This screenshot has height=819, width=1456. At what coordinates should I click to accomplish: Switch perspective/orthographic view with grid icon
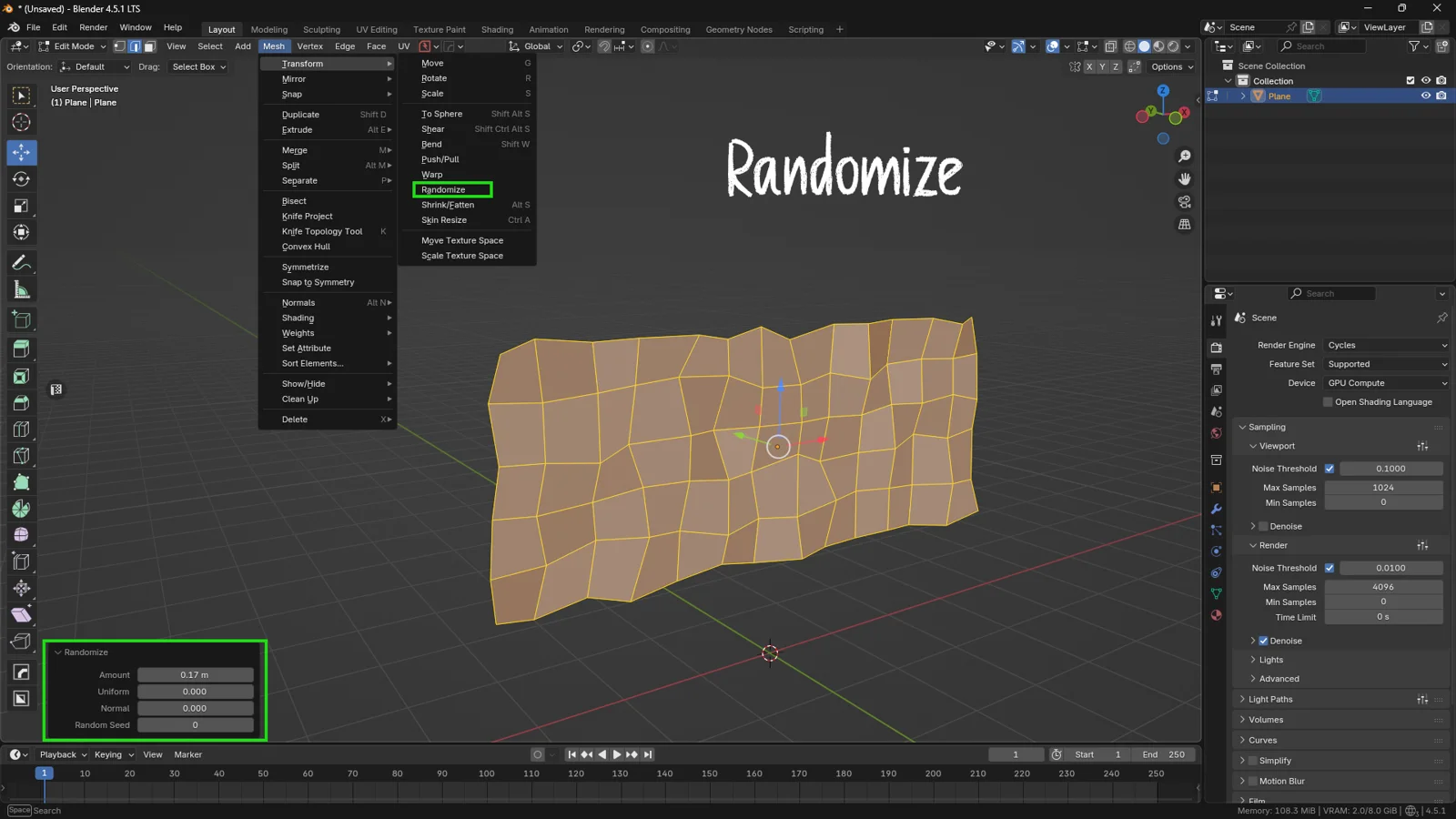(1185, 224)
